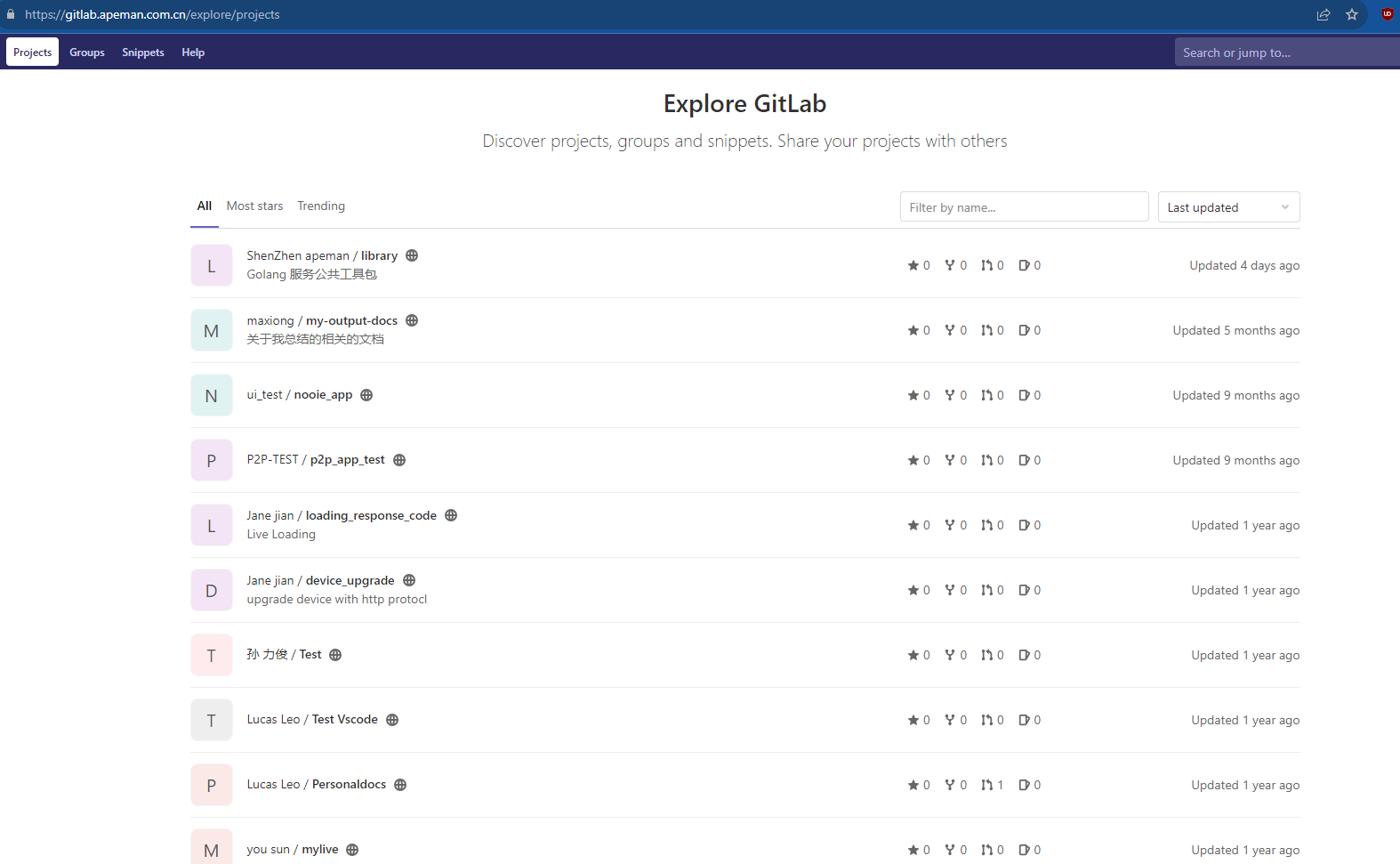Screen dimensions: 1400x864
Task: Click the address bar URL
Action: (x=152, y=14)
